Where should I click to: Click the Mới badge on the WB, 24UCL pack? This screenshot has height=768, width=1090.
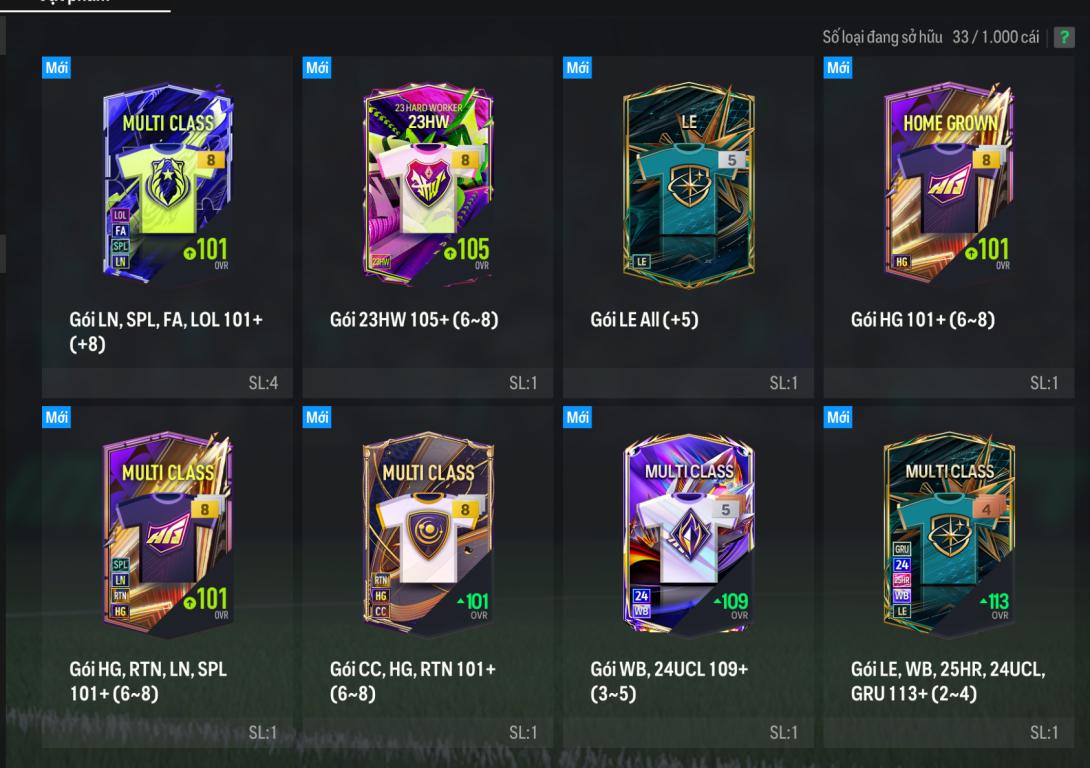click(577, 417)
